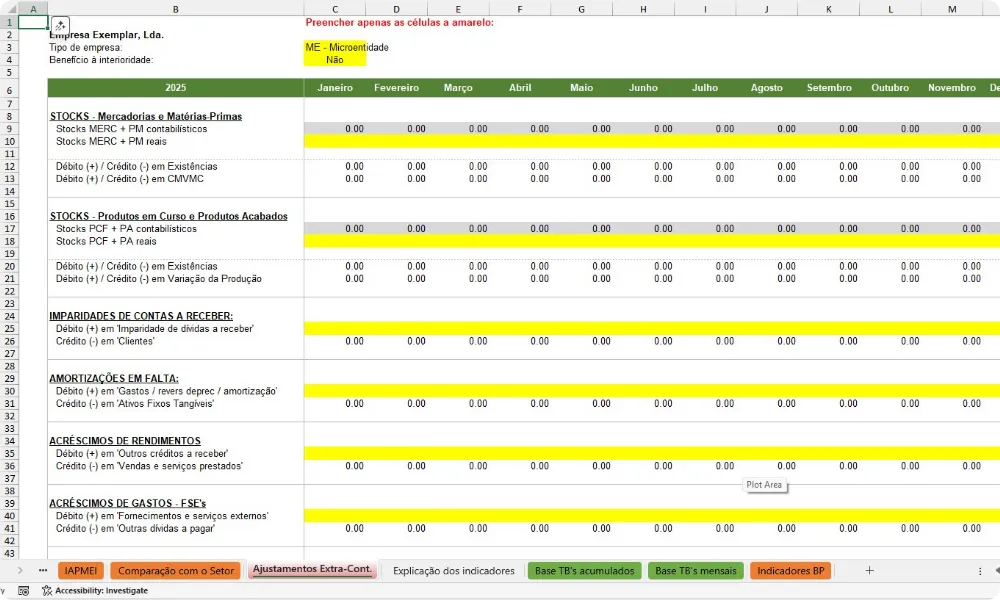
Task: Click Stocks PCF + PA reais label
Action: click(x=106, y=242)
